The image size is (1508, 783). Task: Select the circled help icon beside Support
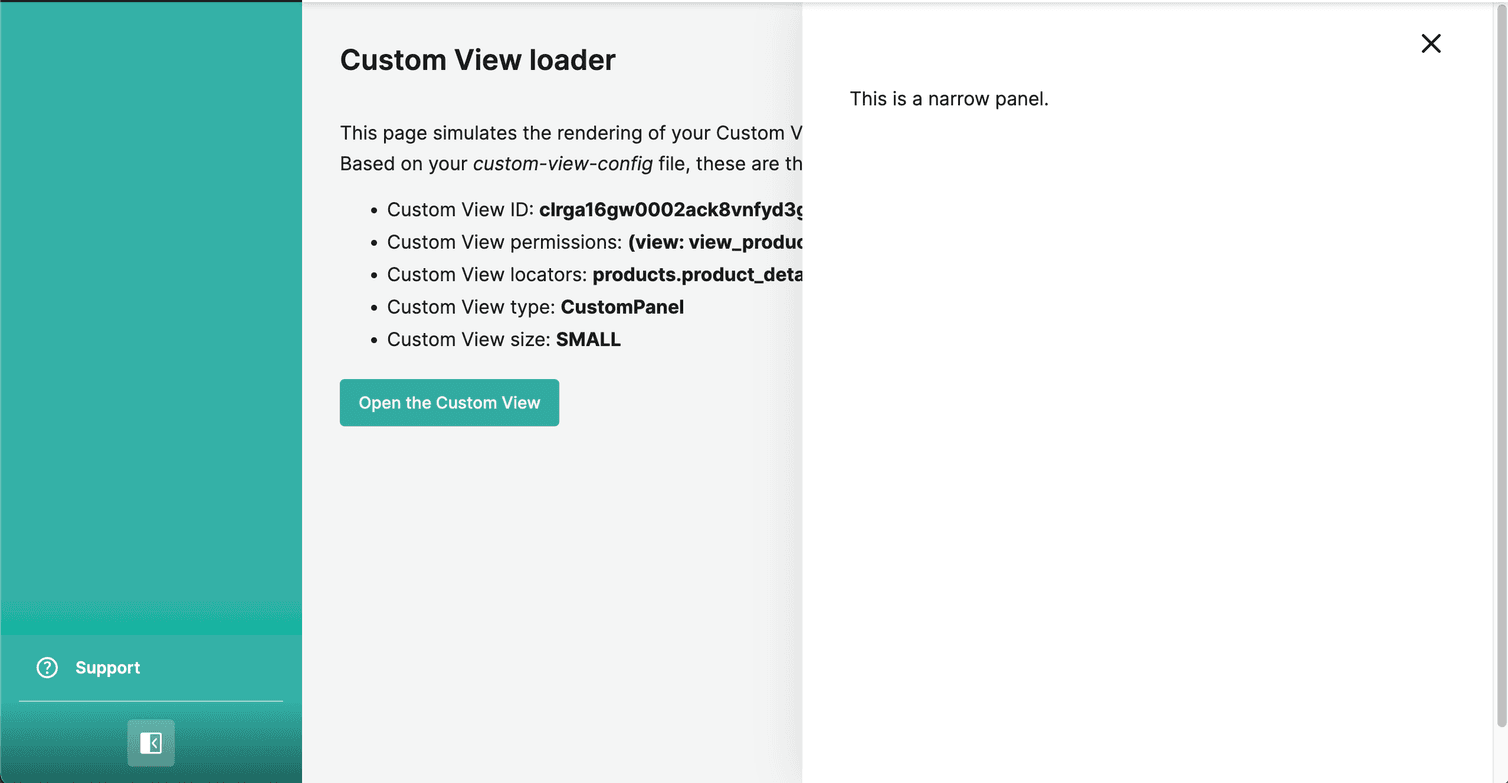[47, 667]
